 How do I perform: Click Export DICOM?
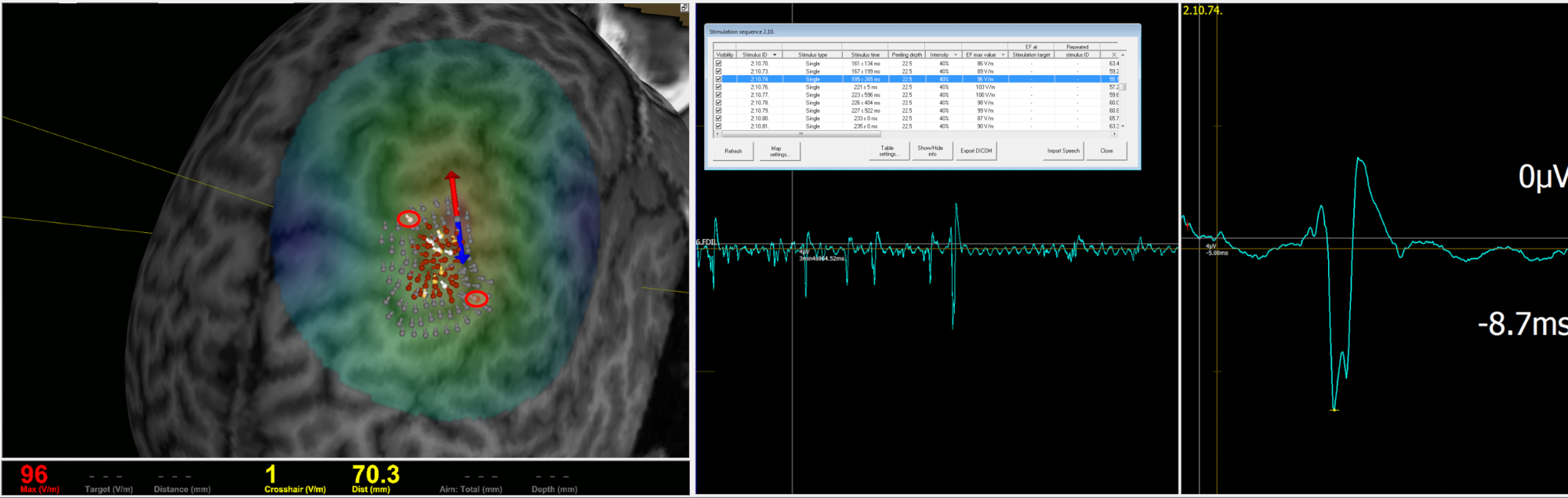(x=976, y=151)
